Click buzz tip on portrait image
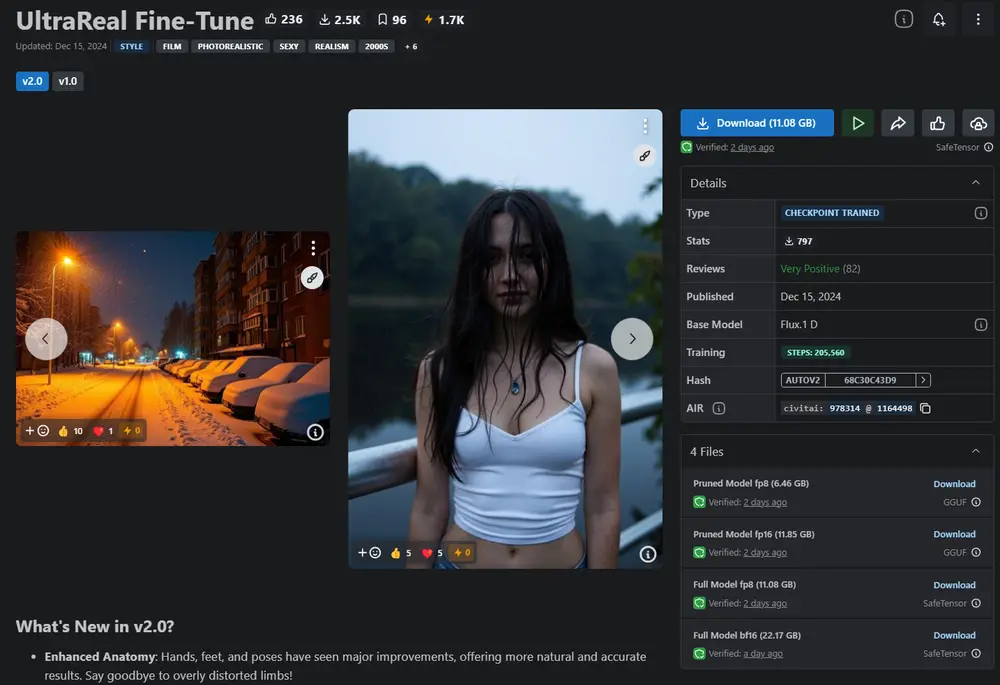 pyautogui.click(x=462, y=553)
